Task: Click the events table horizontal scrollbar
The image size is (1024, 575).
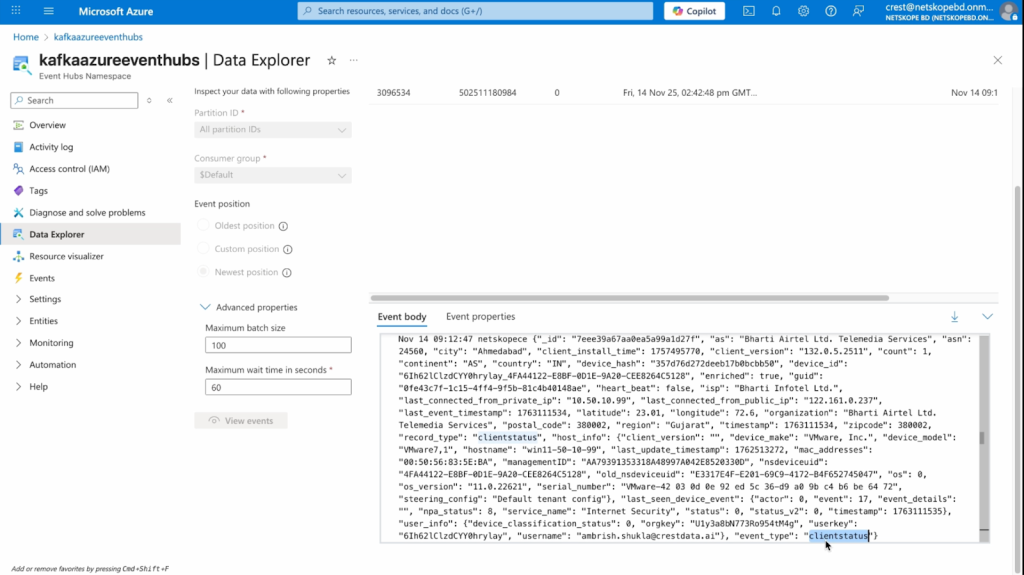Action: (x=630, y=298)
